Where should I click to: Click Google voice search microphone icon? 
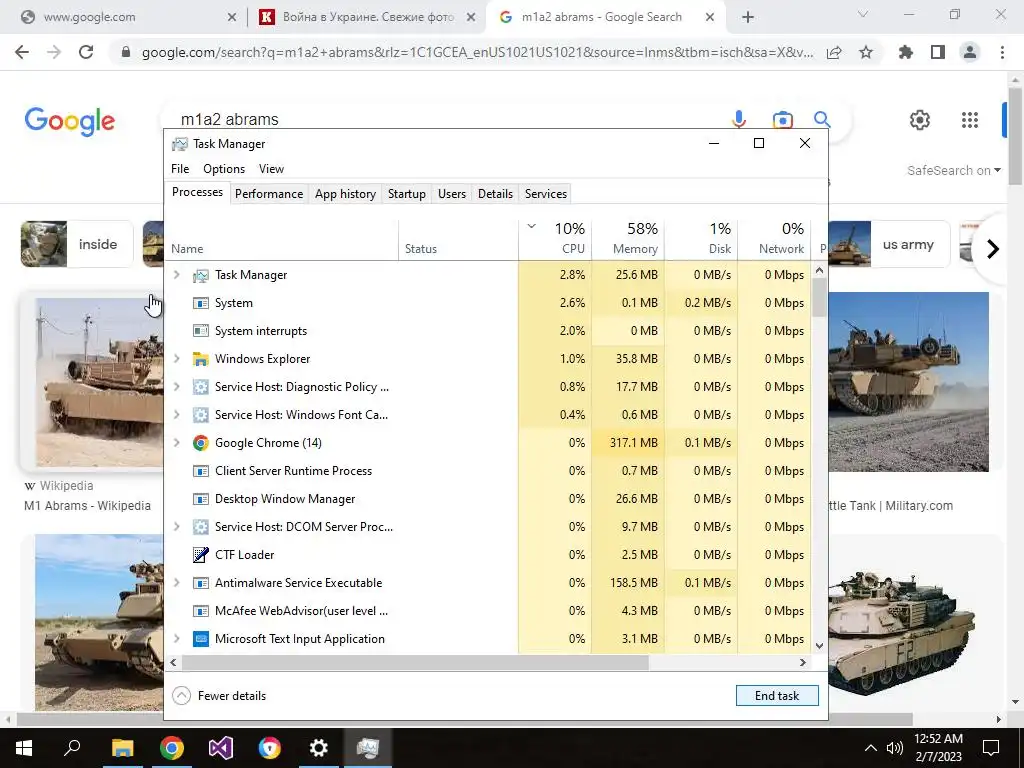coord(739,120)
